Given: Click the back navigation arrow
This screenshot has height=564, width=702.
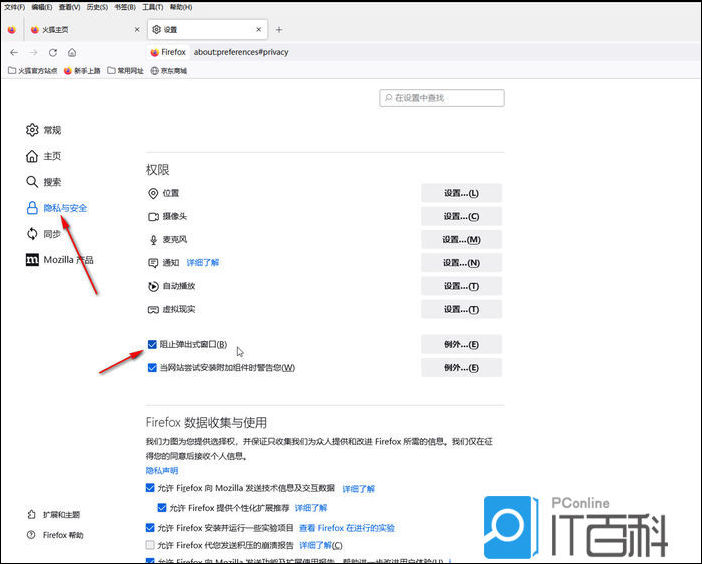Looking at the screenshot, I should (x=14, y=52).
